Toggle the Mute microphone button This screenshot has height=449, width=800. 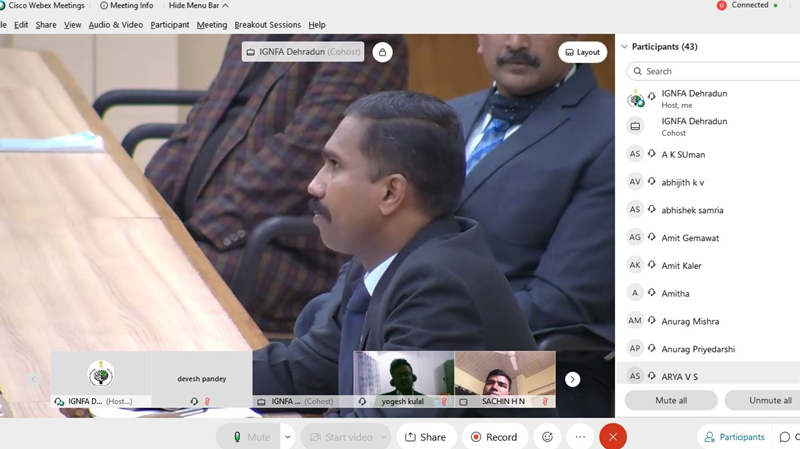click(x=250, y=437)
